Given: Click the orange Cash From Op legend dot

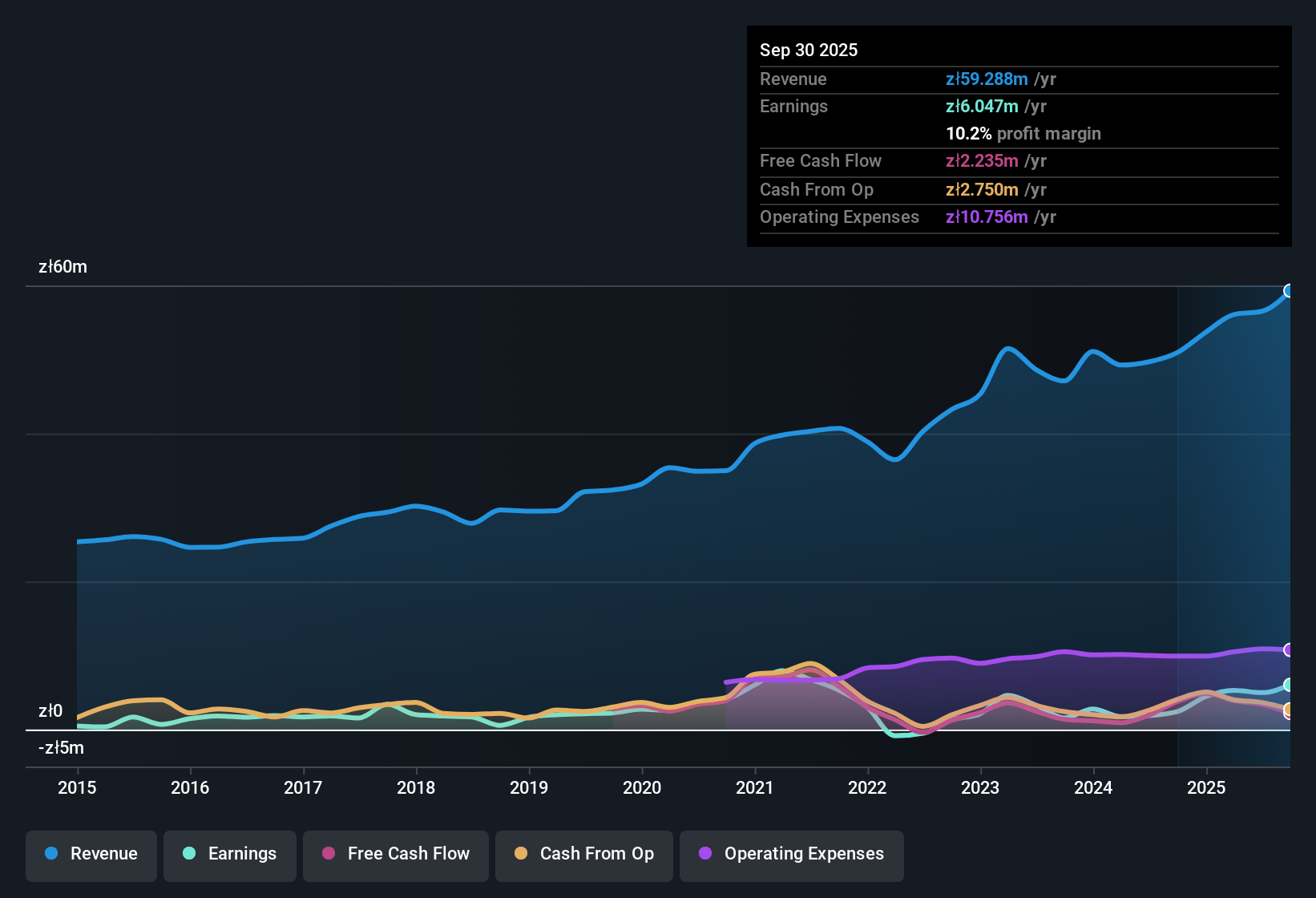Looking at the screenshot, I should coord(520,854).
